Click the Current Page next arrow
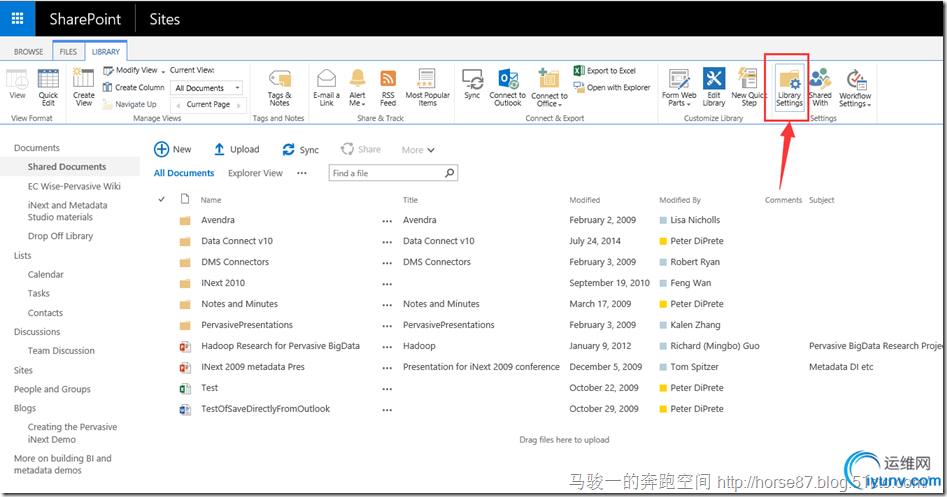Screen dimensions: 947x497 pos(239,104)
